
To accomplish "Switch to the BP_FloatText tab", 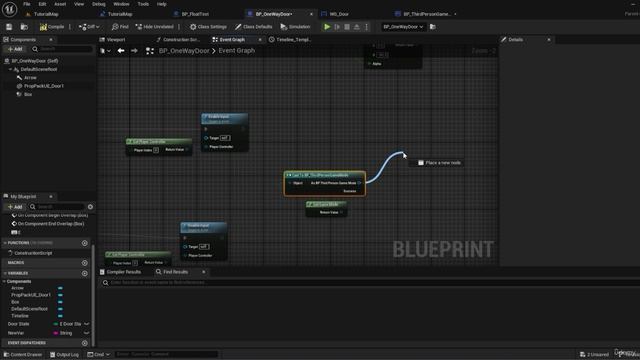I will [x=195, y=14].
